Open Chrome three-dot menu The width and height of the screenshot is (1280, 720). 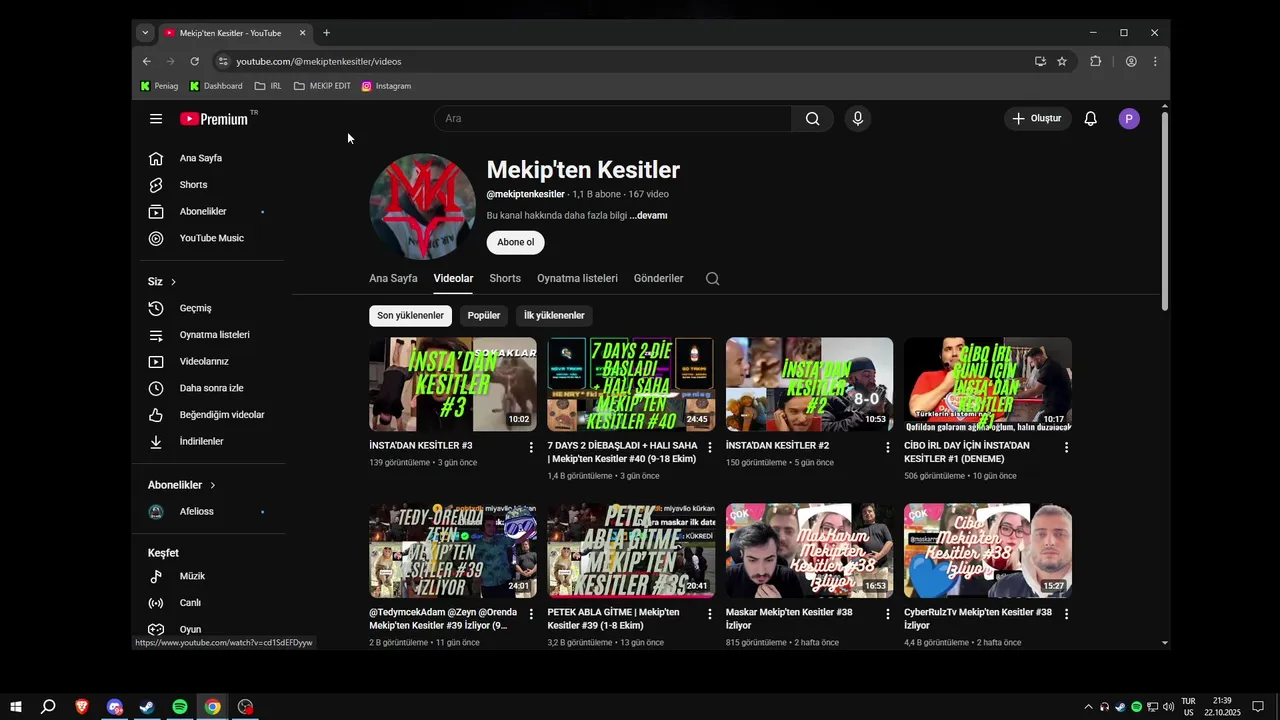tap(1155, 61)
